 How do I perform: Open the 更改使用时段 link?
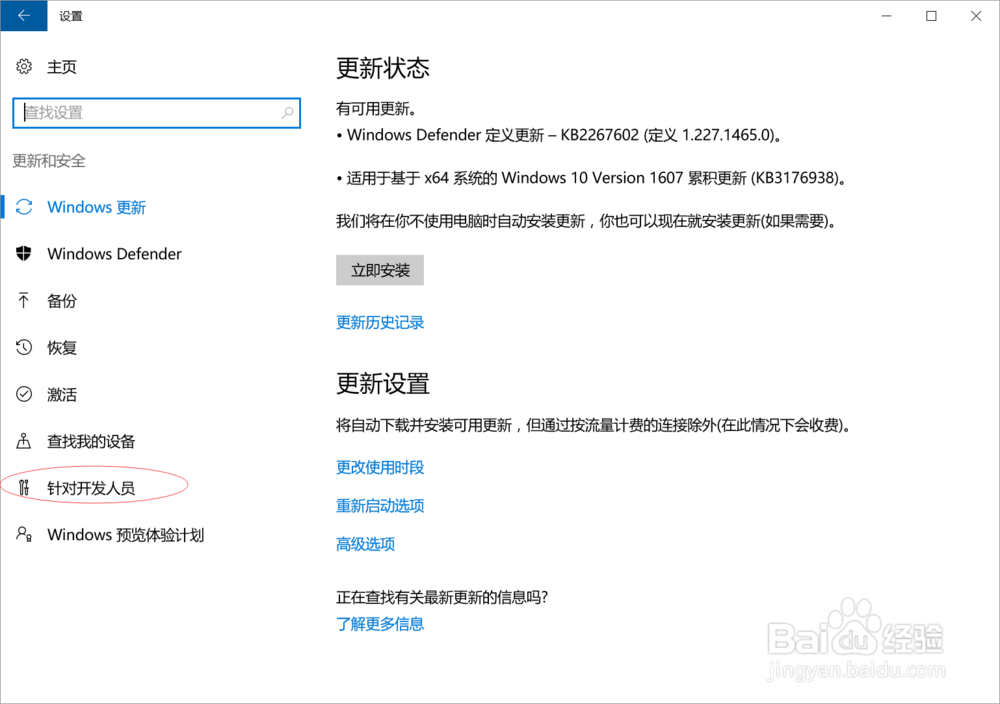point(380,467)
